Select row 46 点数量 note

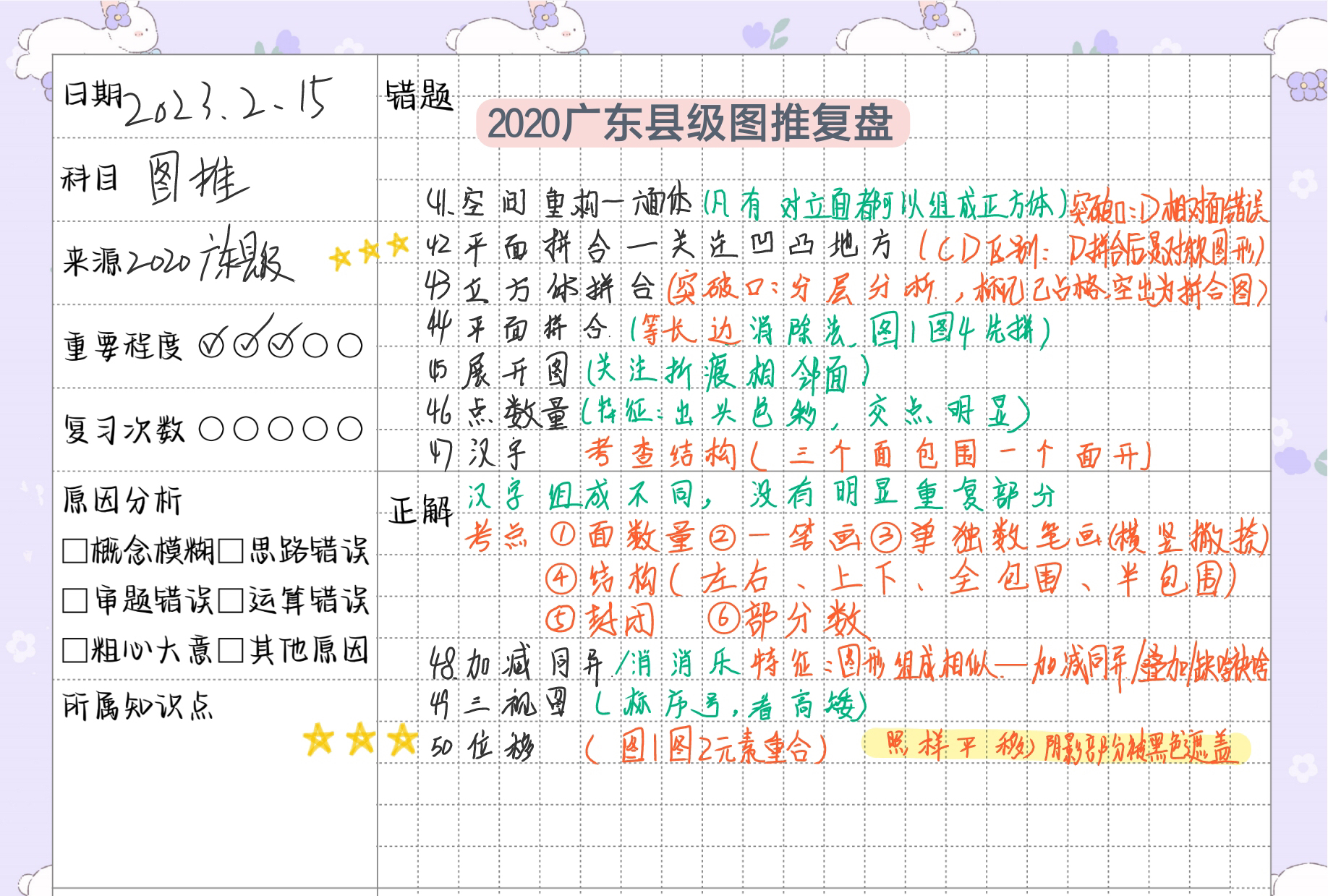point(728,413)
